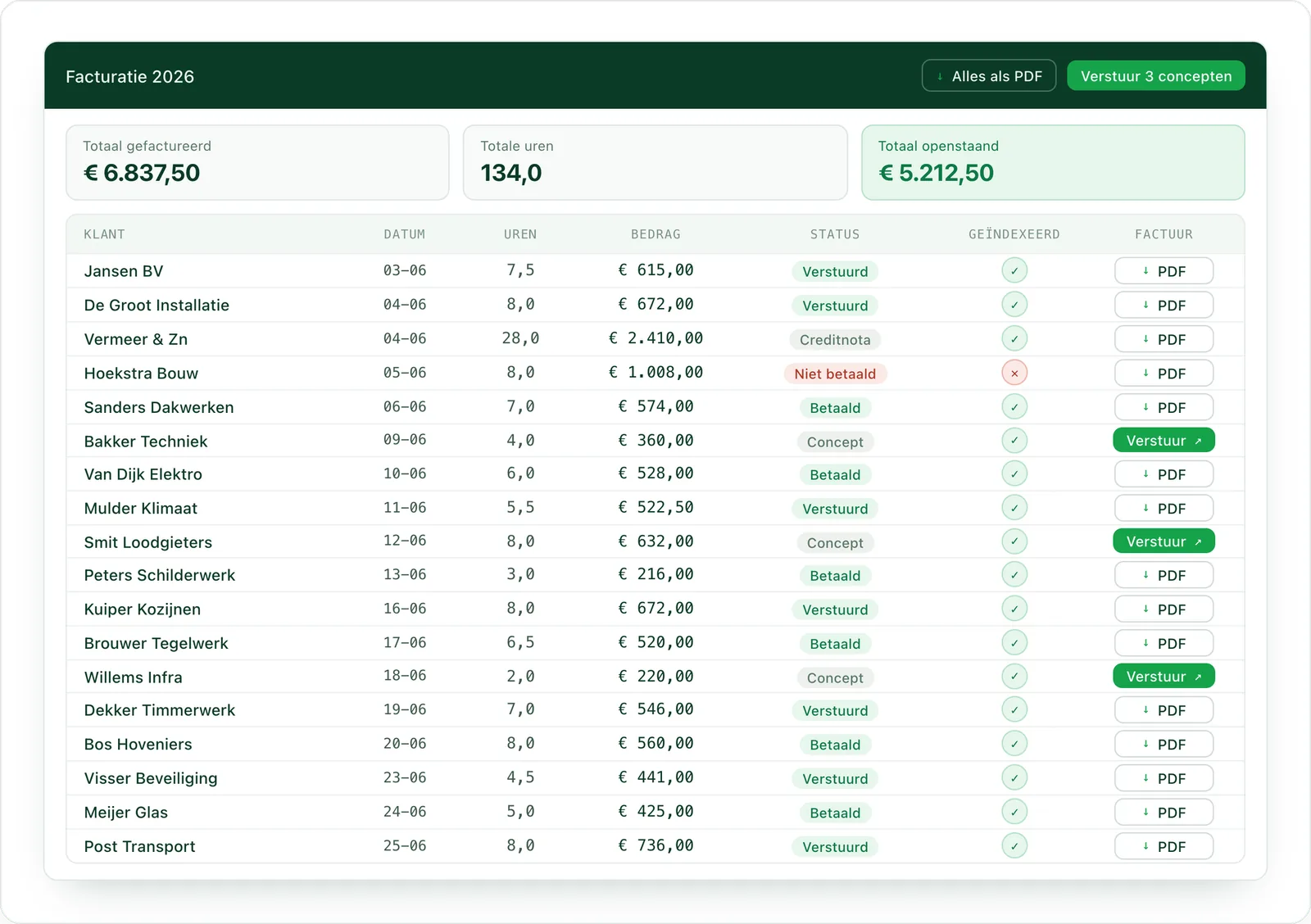Click the indexed checkmark for Bakker Techniek

(1014, 441)
